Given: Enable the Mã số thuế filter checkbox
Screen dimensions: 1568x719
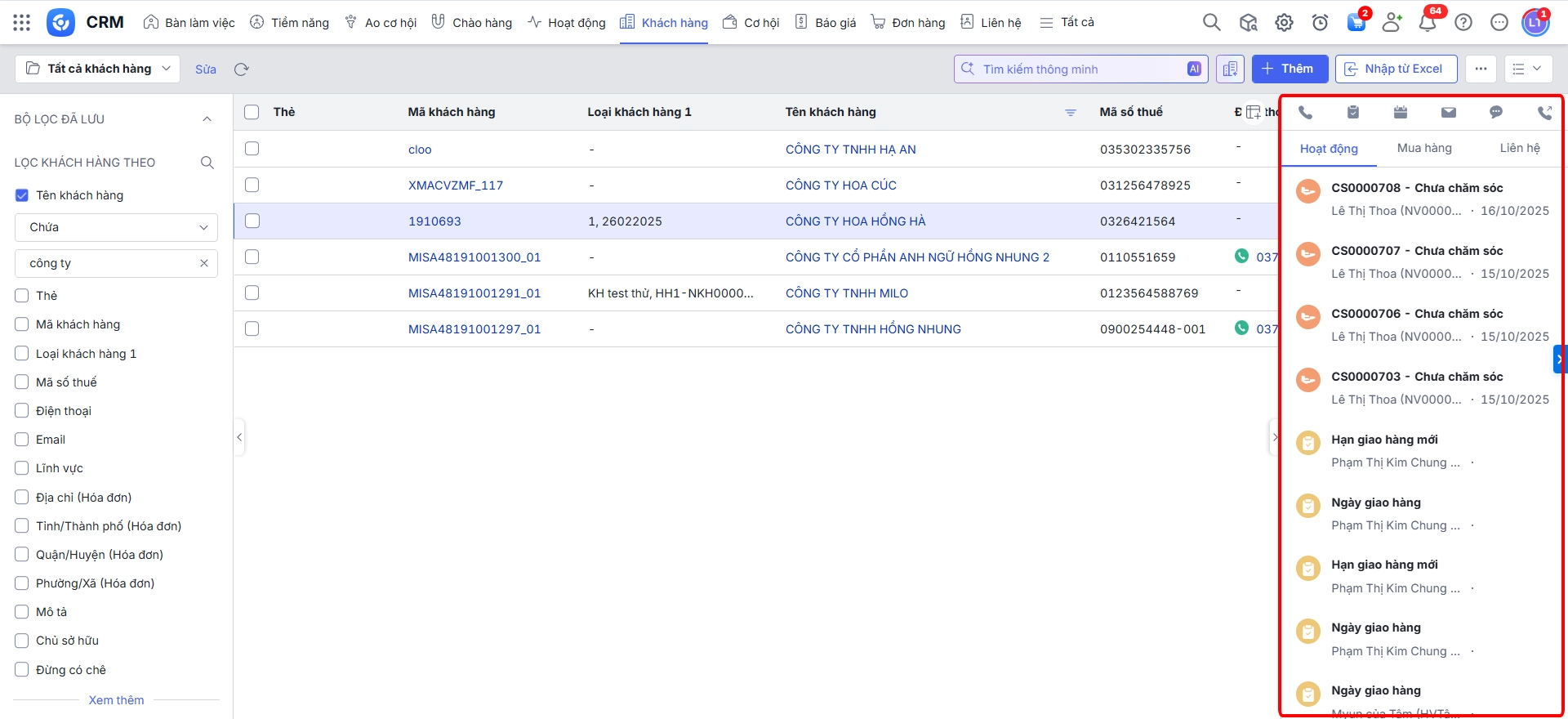Looking at the screenshot, I should pos(22,382).
